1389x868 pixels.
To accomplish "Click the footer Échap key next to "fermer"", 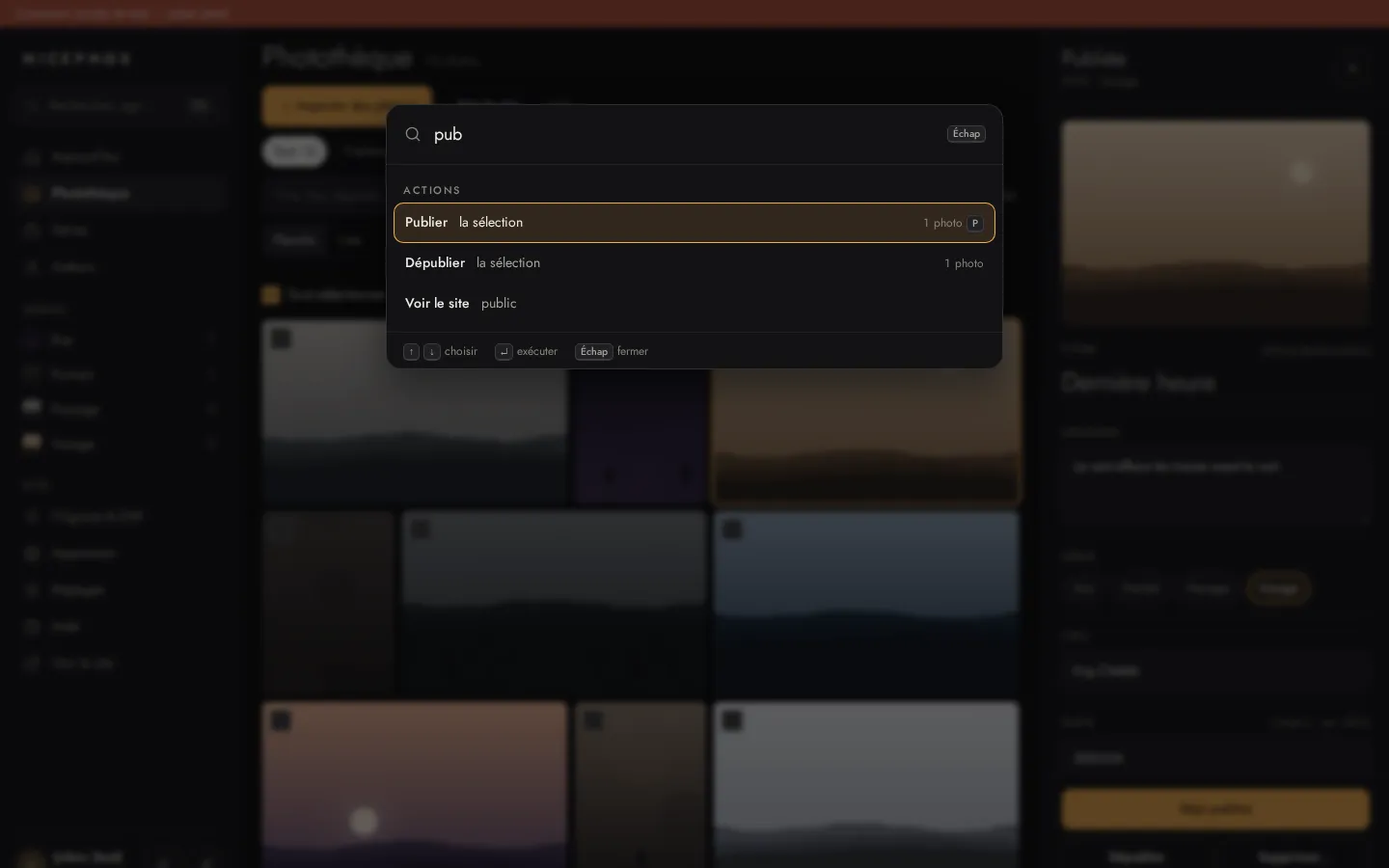I will pyautogui.click(x=594, y=352).
